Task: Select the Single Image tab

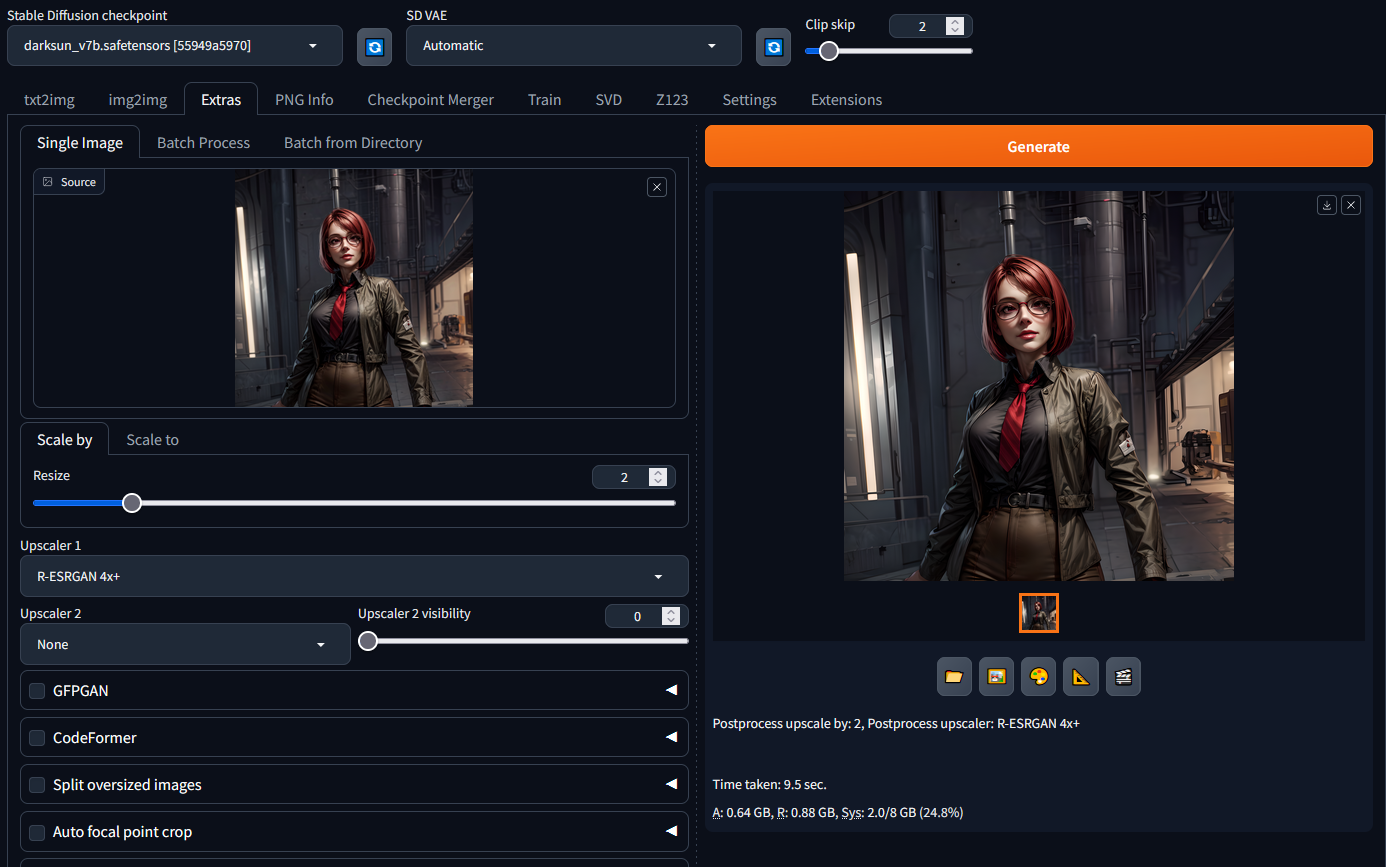Action: point(80,143)
